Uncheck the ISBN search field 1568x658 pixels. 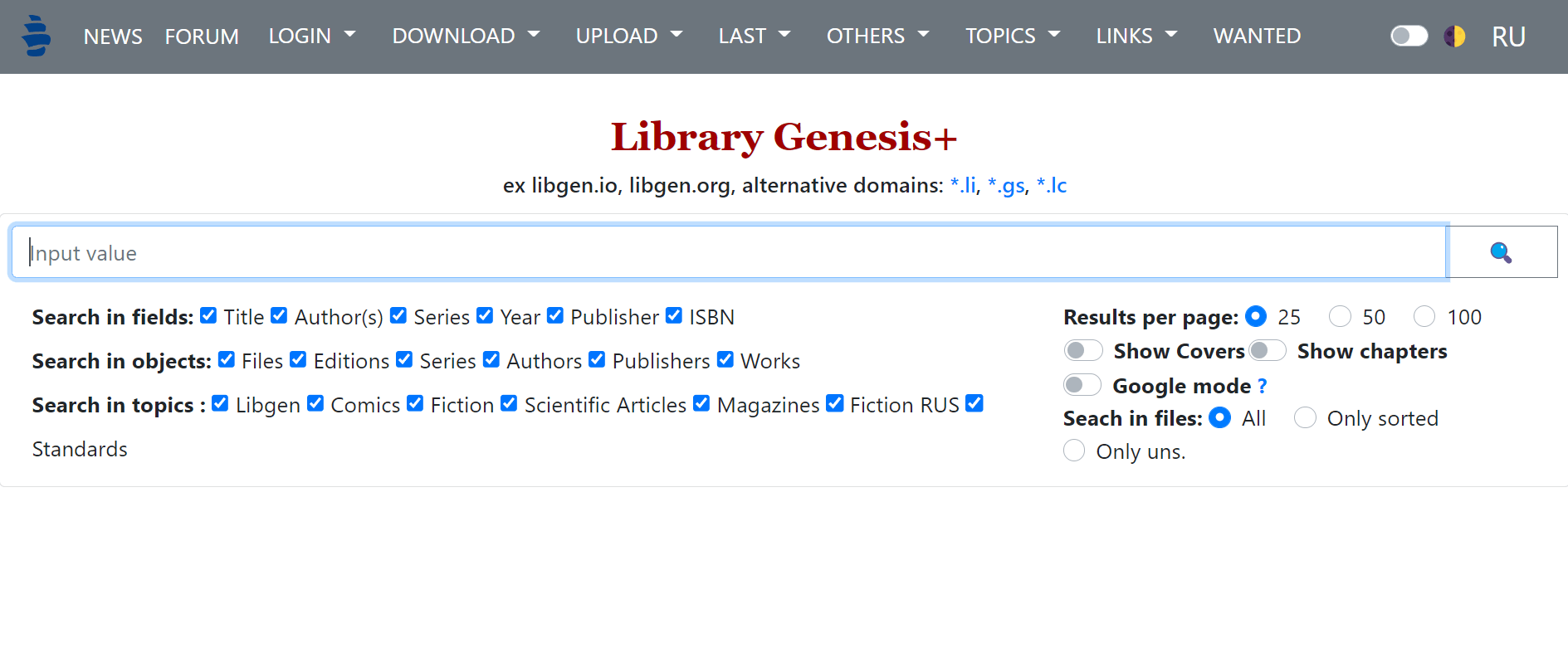(674, 315)
